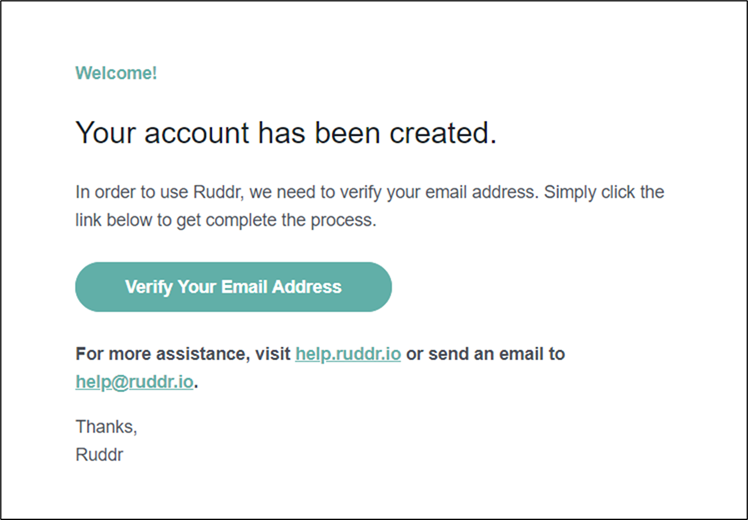
Task: Click the Verify Your Email Address button
Action: (x=233, y=287)
